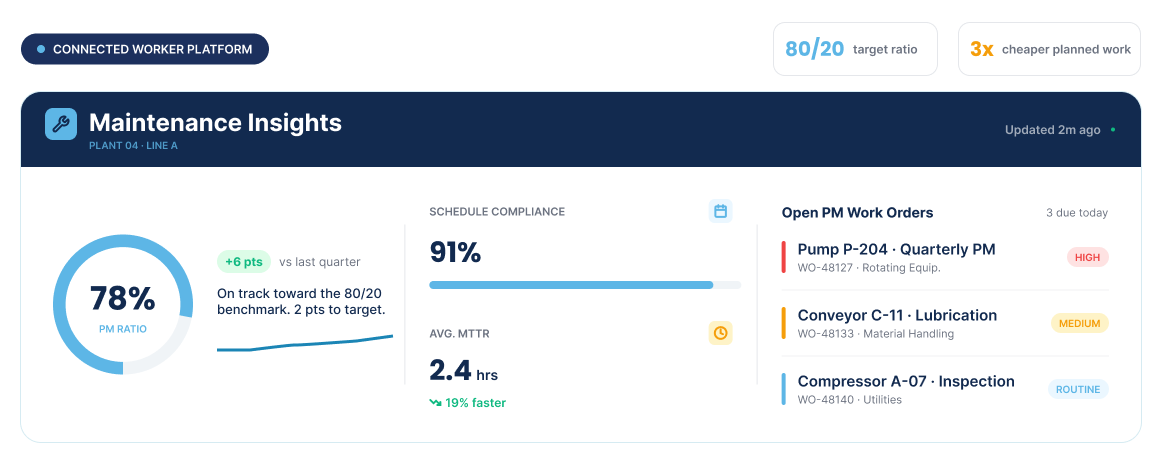Click the AVG. MTTR label
Image resolution: width=1162 pixels, height=463 pixels.
459,334
